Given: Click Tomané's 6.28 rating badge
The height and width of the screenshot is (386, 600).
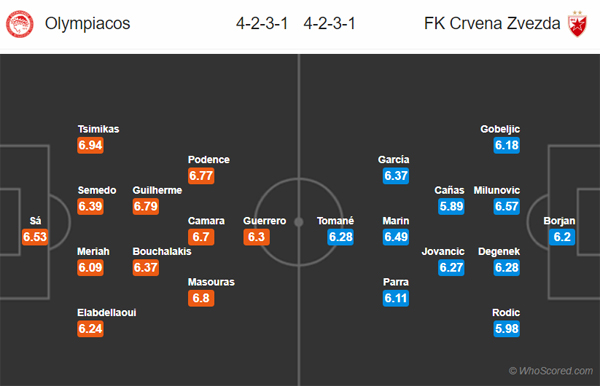Looking at the screenshot, I should (341, 237).
